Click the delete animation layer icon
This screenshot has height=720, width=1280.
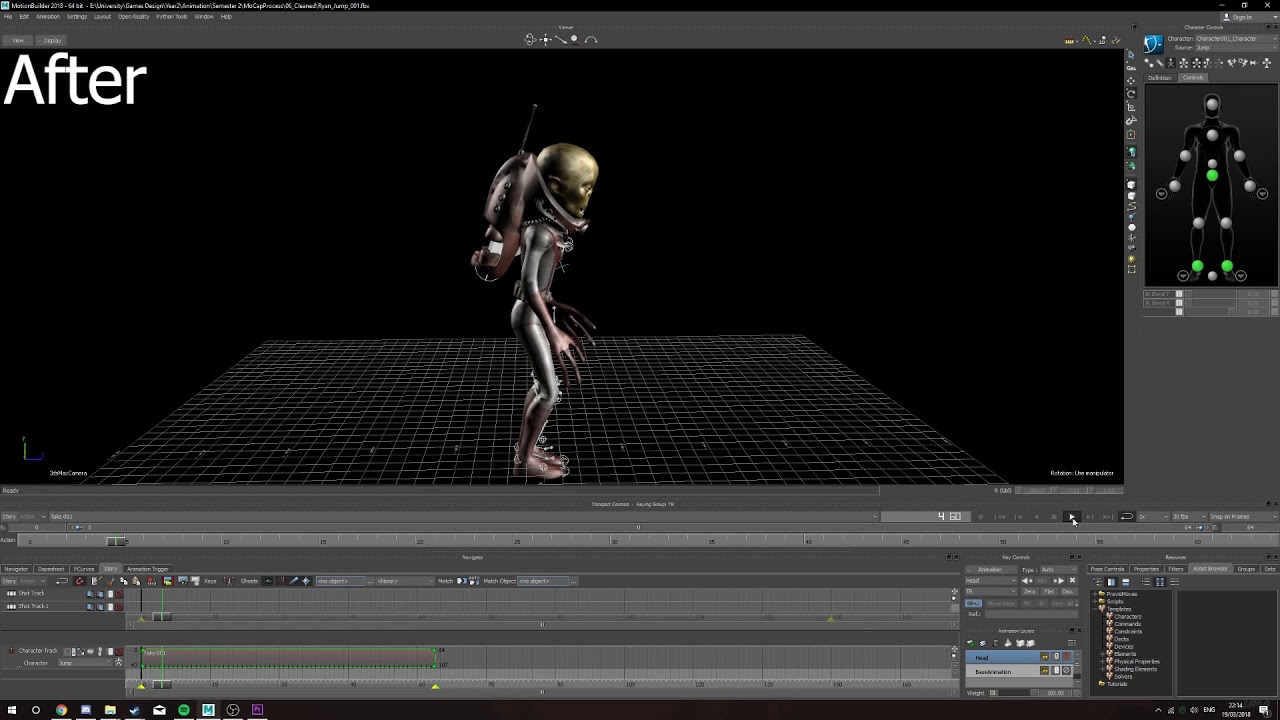[x=996, y=643]
